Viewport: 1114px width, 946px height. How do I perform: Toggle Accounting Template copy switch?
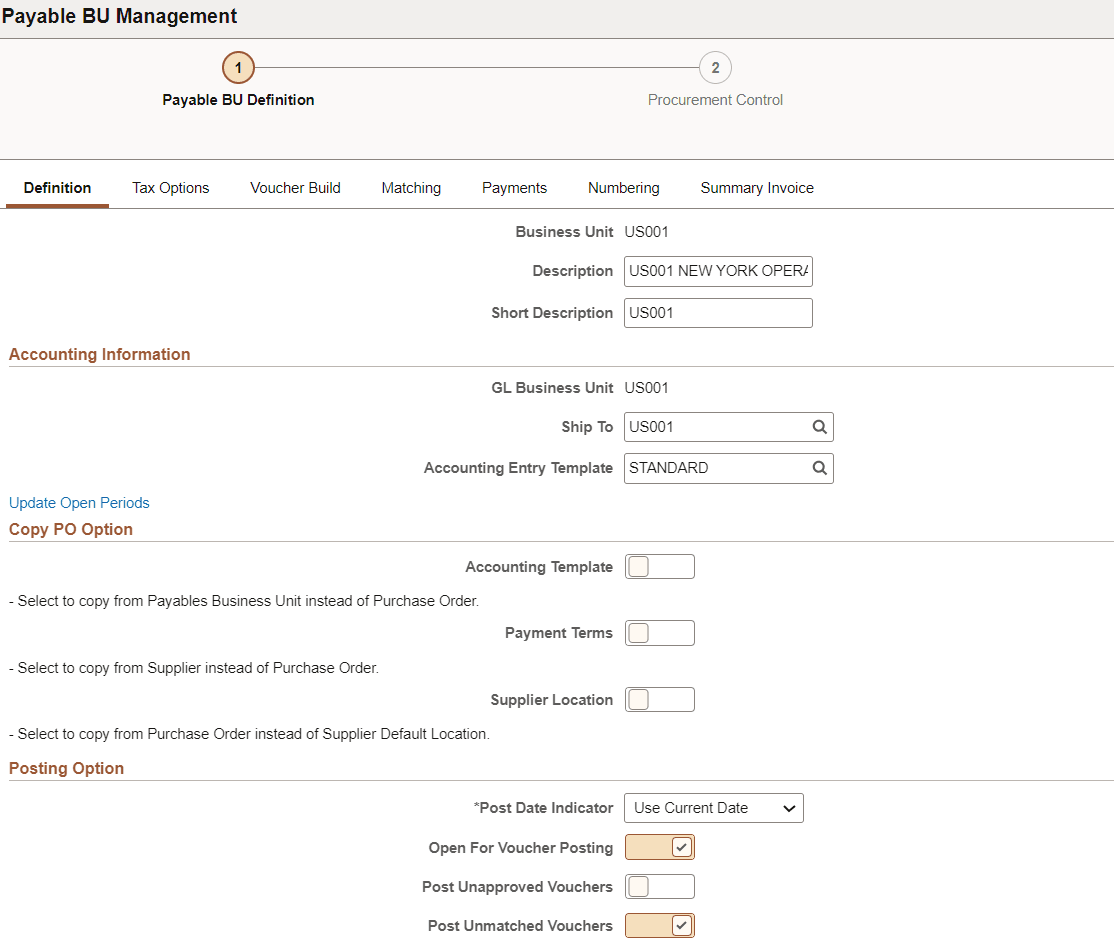(659, 567)
